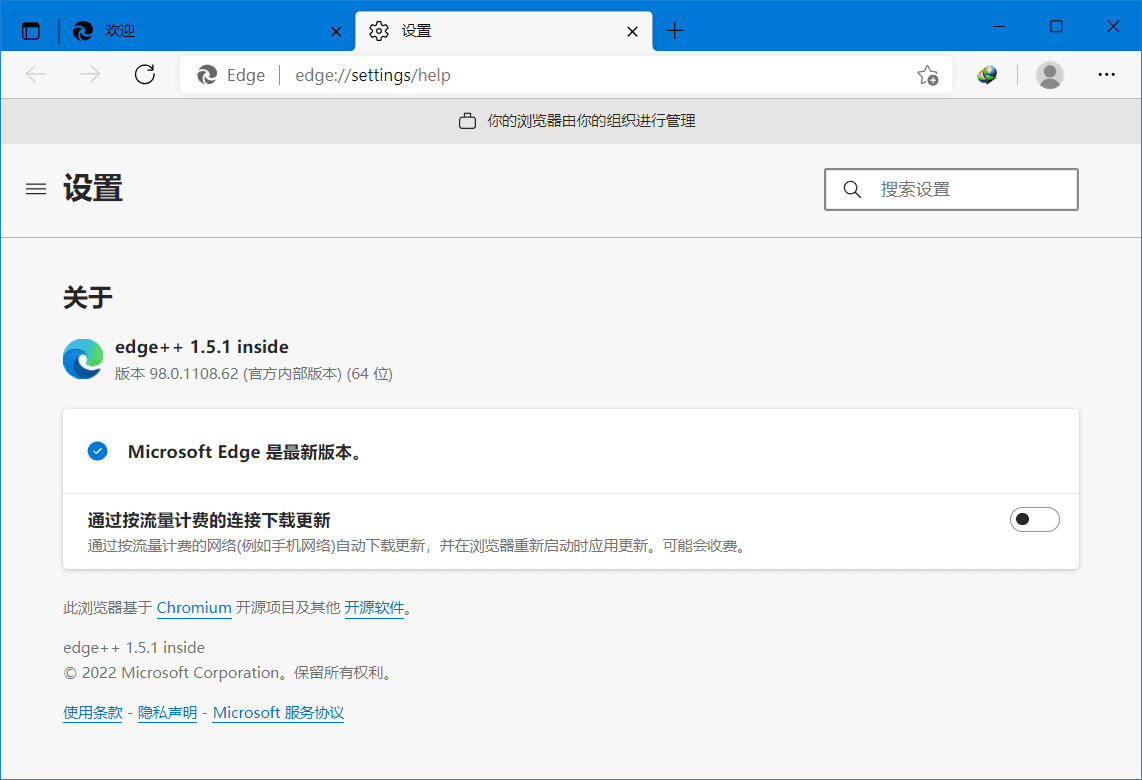The image size is (1142, 780).
Task: Open the vertical tabs actions menu icon
Action: click(x=31, y=31)
